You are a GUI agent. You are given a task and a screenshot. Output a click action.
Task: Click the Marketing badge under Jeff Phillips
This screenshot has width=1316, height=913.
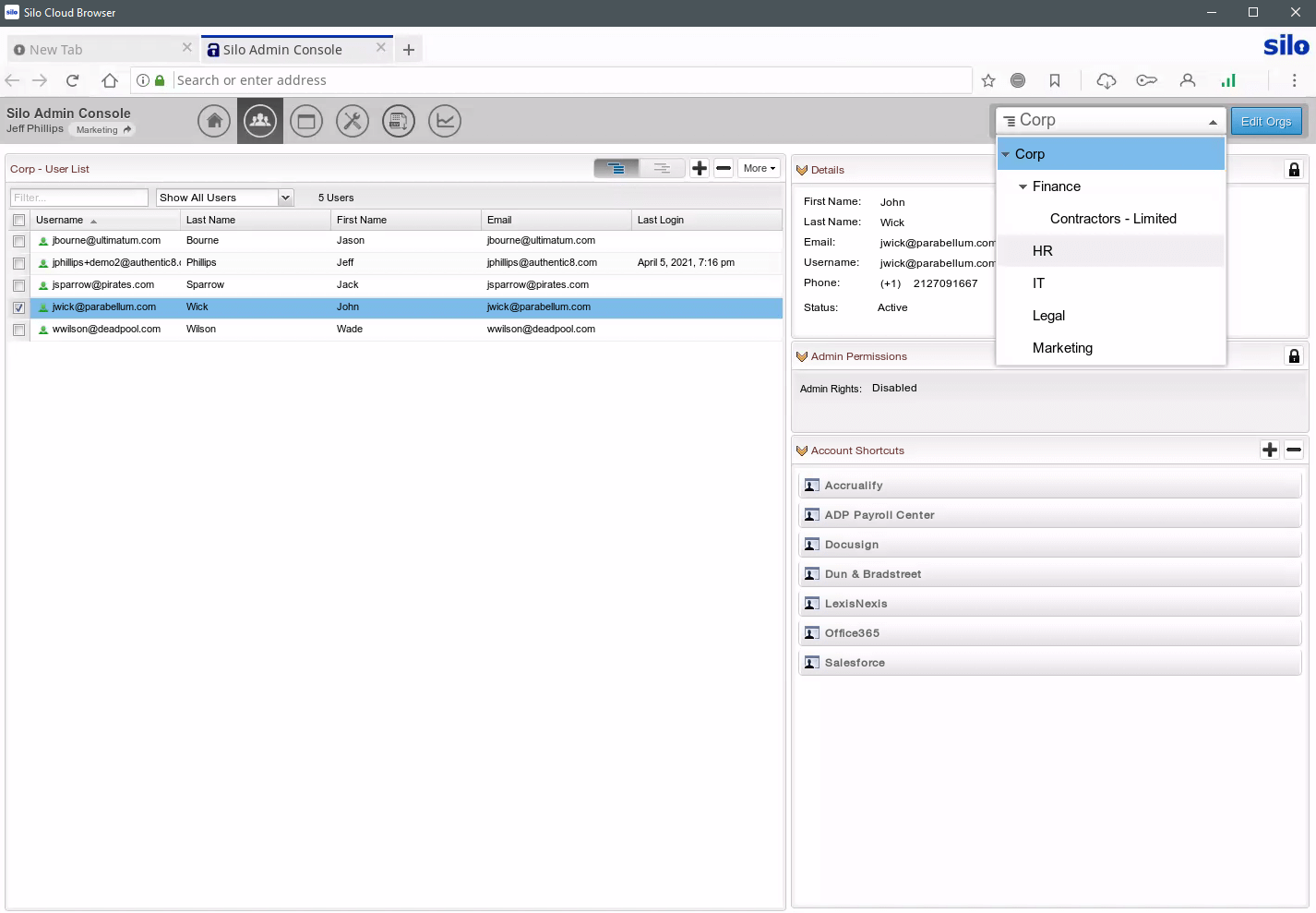pyautogui.click(x=102, y=130)
